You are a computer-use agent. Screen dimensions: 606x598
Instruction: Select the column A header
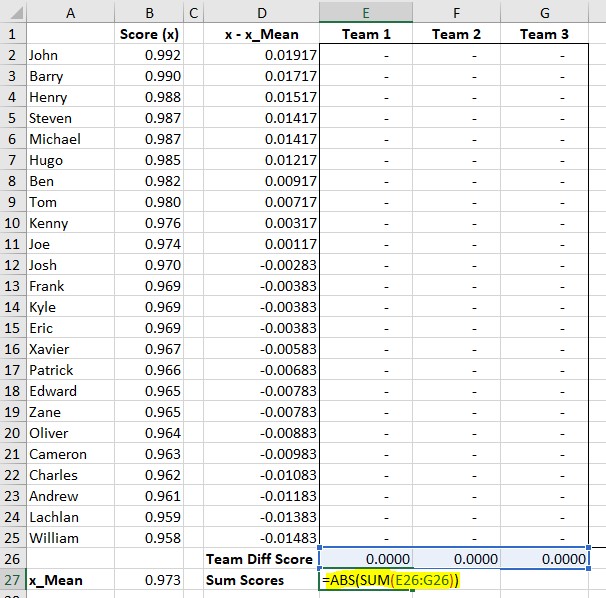point(69,12)
